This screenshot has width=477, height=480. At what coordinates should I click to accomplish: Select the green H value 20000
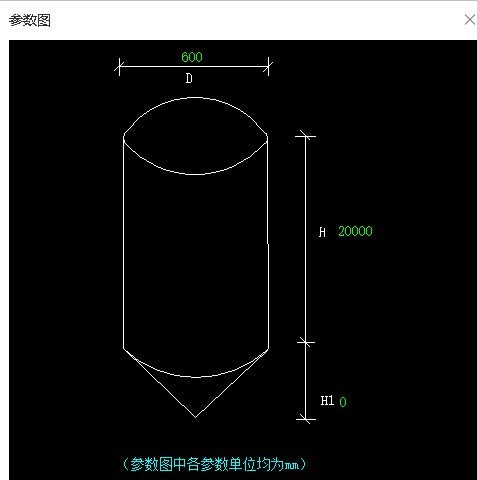[355, 231]
